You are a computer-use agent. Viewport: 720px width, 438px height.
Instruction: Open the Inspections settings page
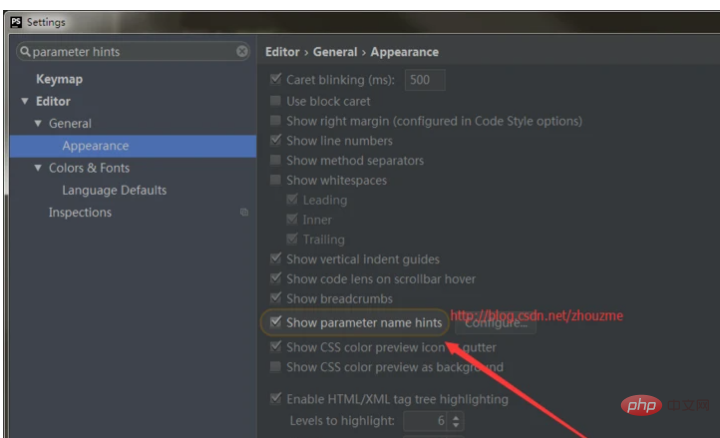80,212
